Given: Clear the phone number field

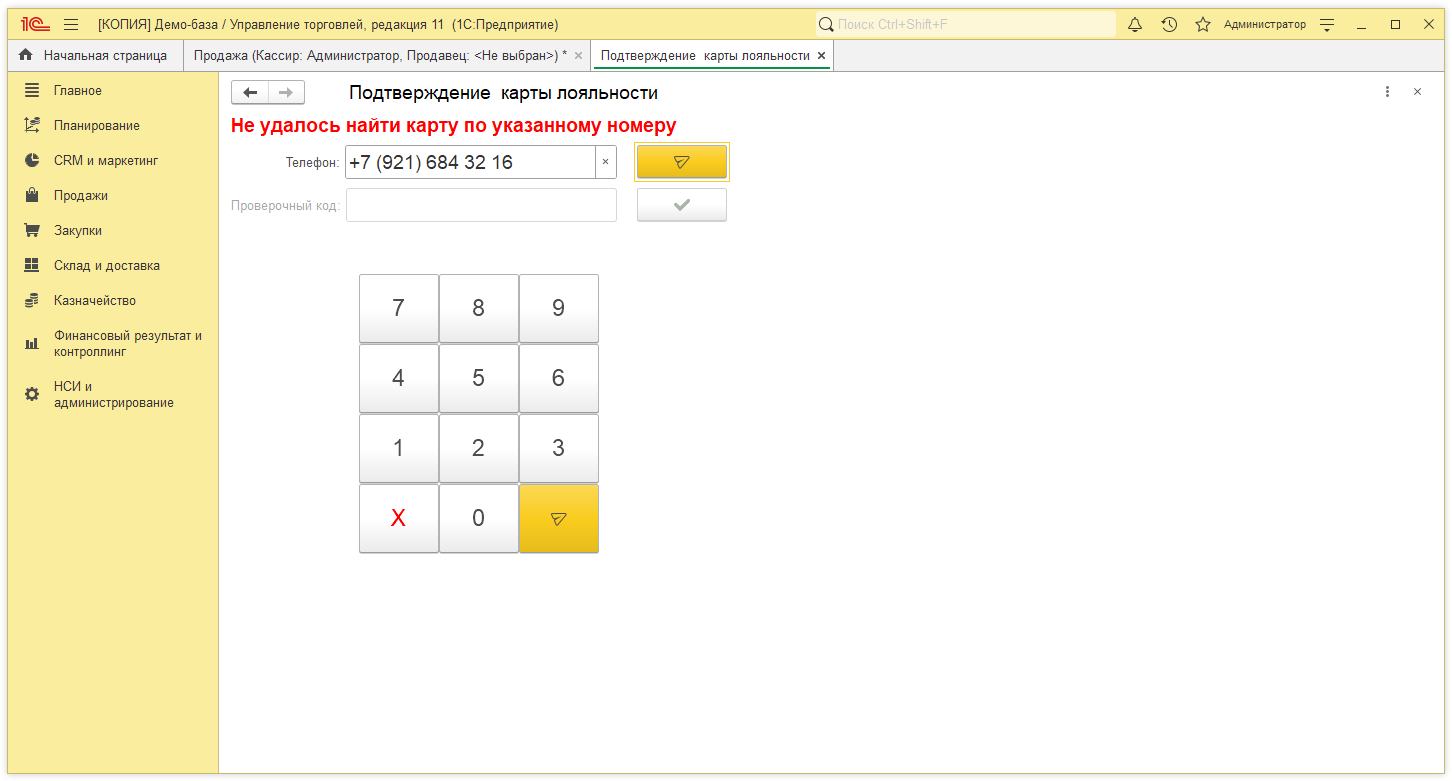Looking at the screenshot, I should point(605,162).
